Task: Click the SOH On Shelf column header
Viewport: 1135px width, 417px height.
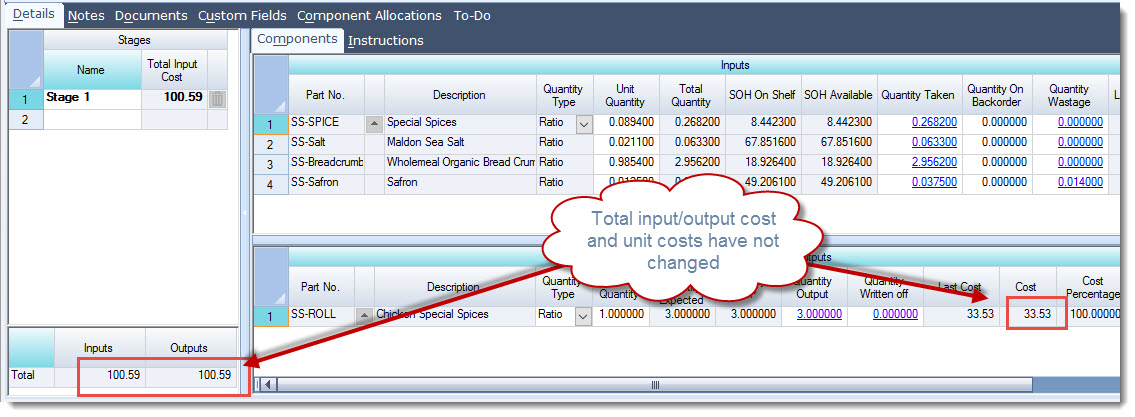Action: click(764, 95)
